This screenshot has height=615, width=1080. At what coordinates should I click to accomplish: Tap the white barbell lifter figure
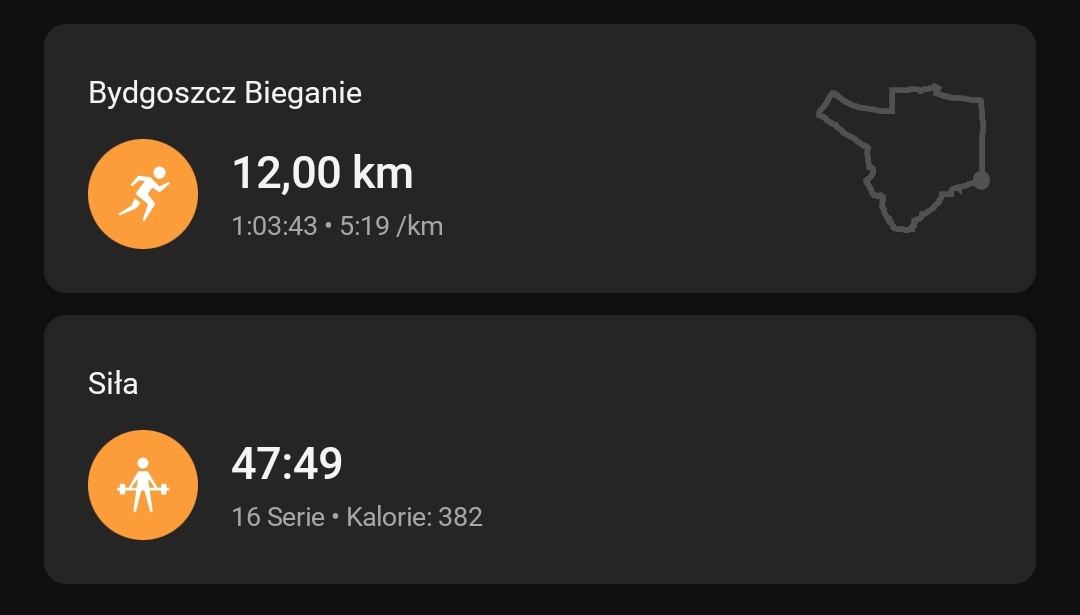coord(143,485)
